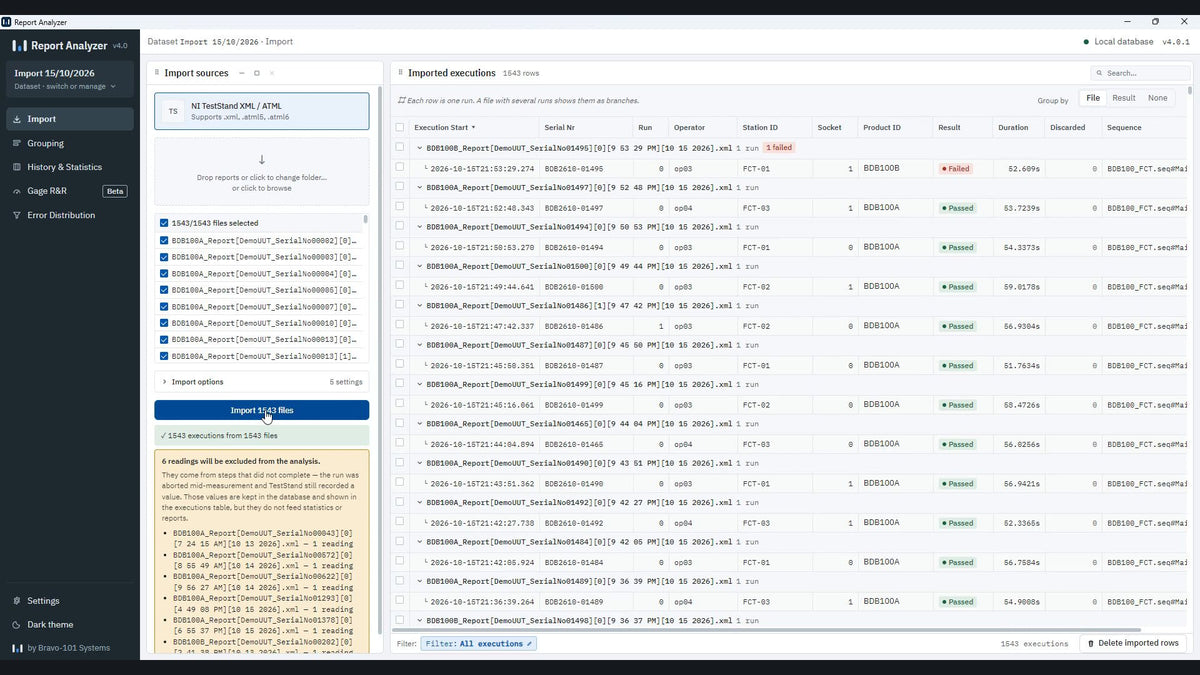Collapse the SerialNo01486 file group

(420, 305)
